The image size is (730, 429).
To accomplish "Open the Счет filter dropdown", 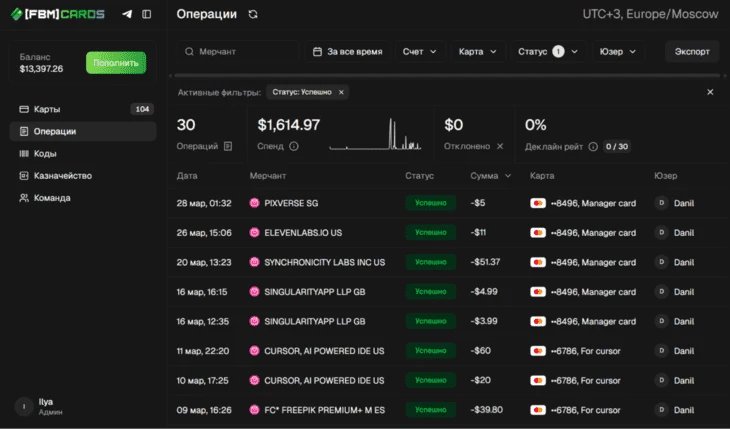I will click(x=419, y=51).
